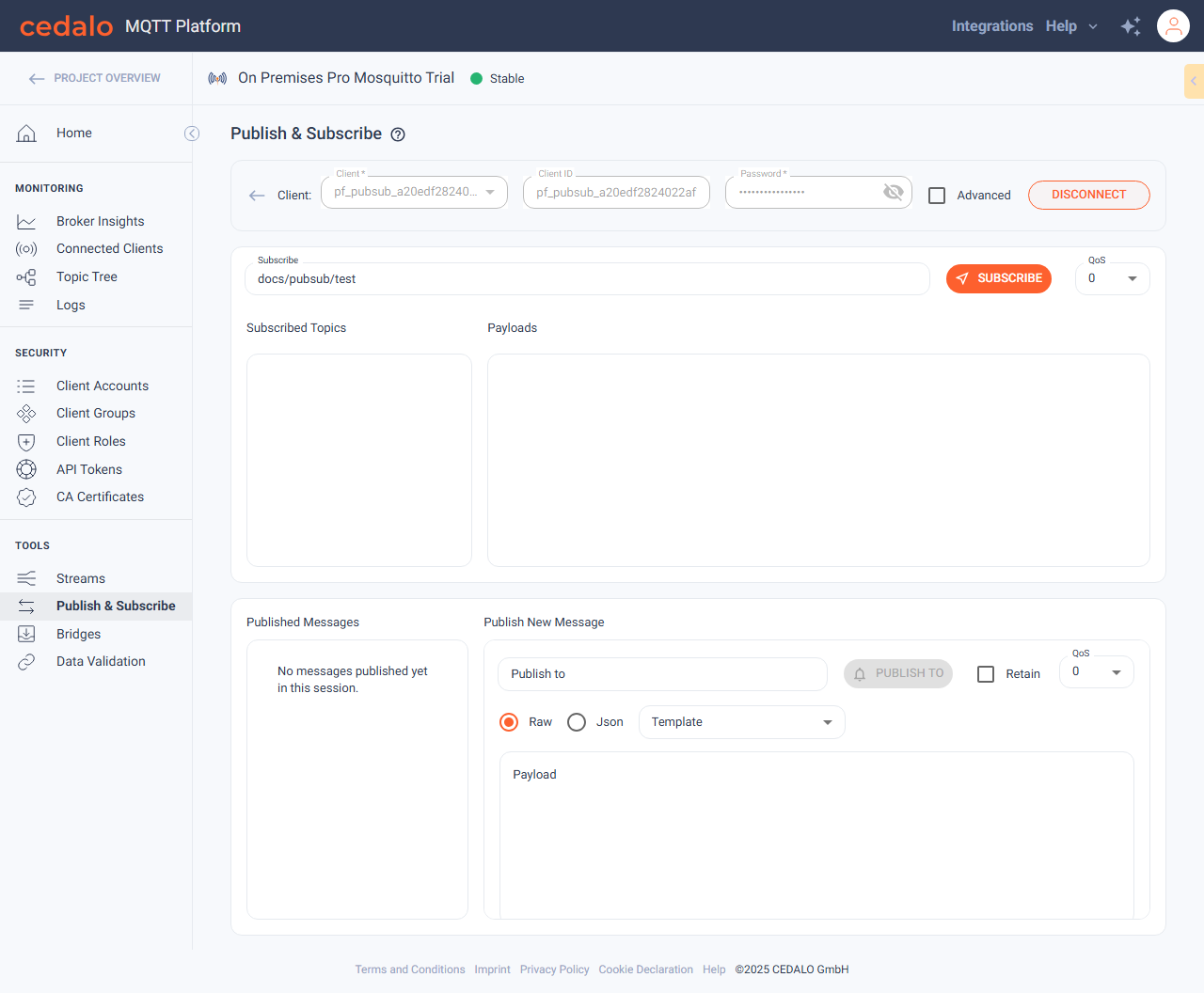Click the Publish to topic field
The height and width of the screenshot is (993, 1204).
point(662,674)
